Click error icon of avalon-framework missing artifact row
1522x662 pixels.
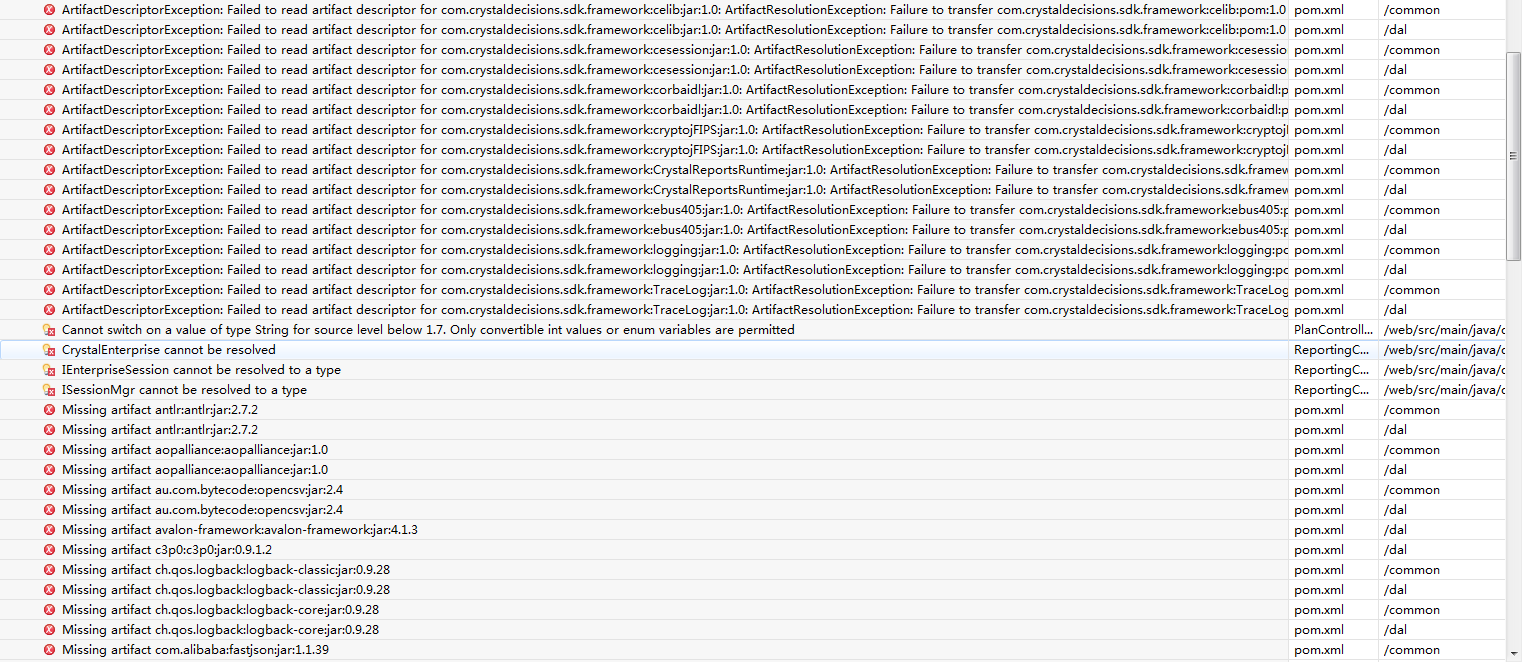coord(49,530)
